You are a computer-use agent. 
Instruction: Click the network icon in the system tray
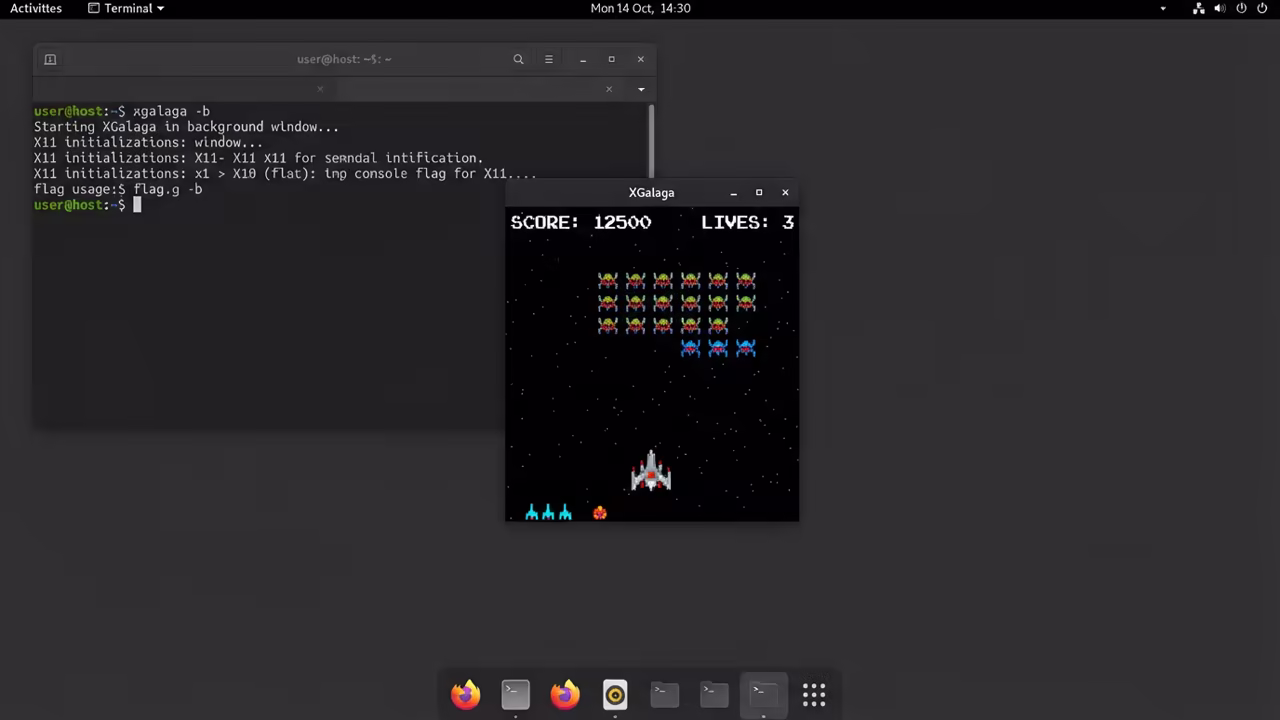click(1199, 8)
